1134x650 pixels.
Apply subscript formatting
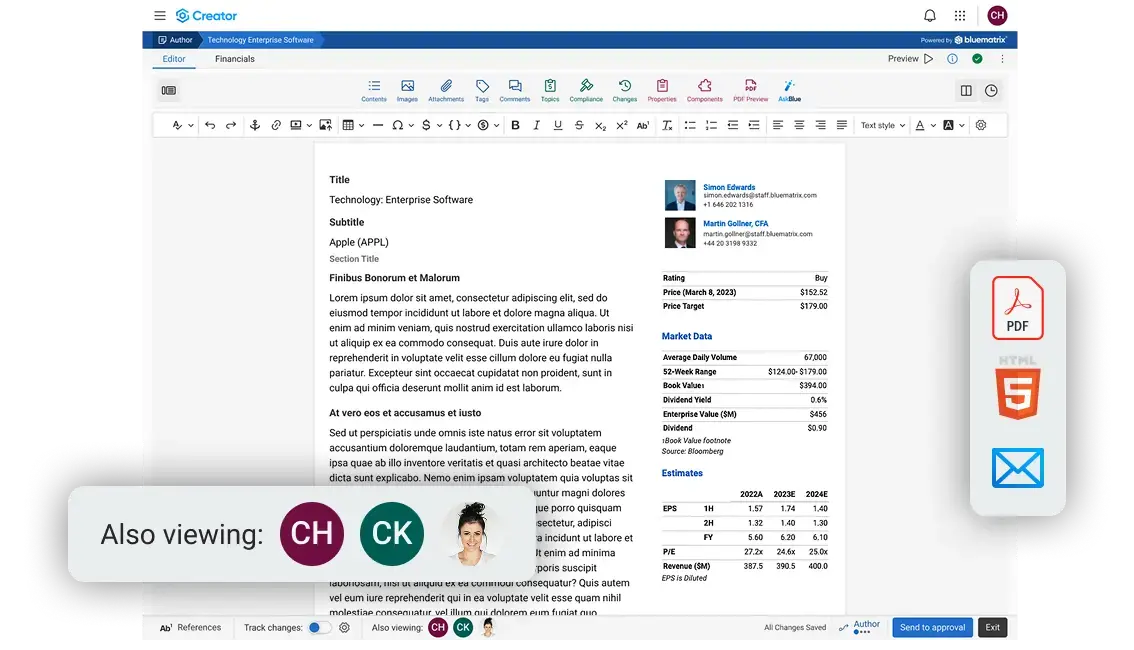[600, 125]
